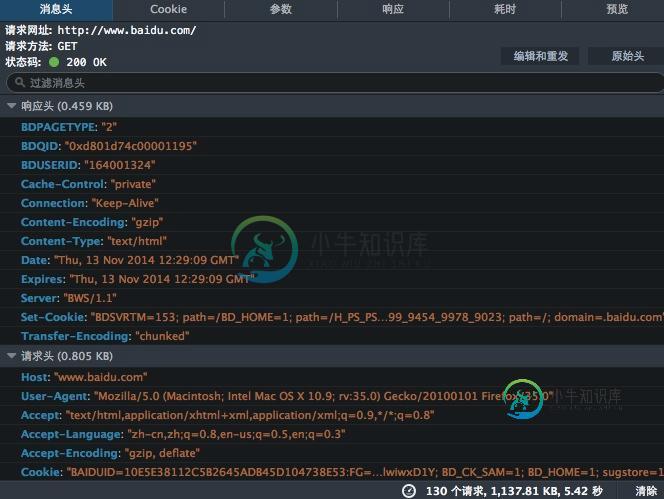Select the BDQID header row
Viewport: 664px width, 499px height.
[332, 146]
